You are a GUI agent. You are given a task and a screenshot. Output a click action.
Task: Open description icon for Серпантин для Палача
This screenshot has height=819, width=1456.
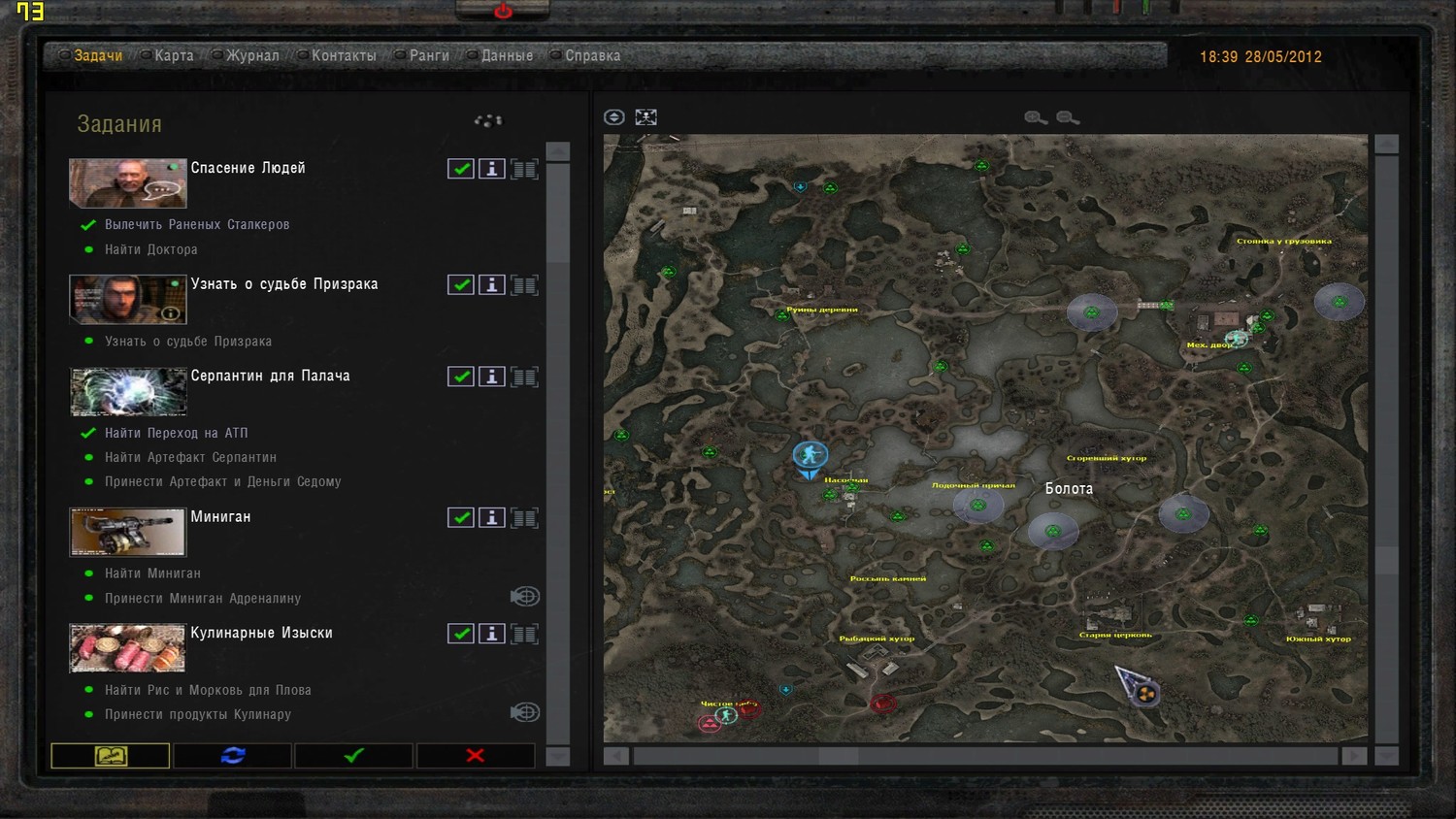click(524, 377)
